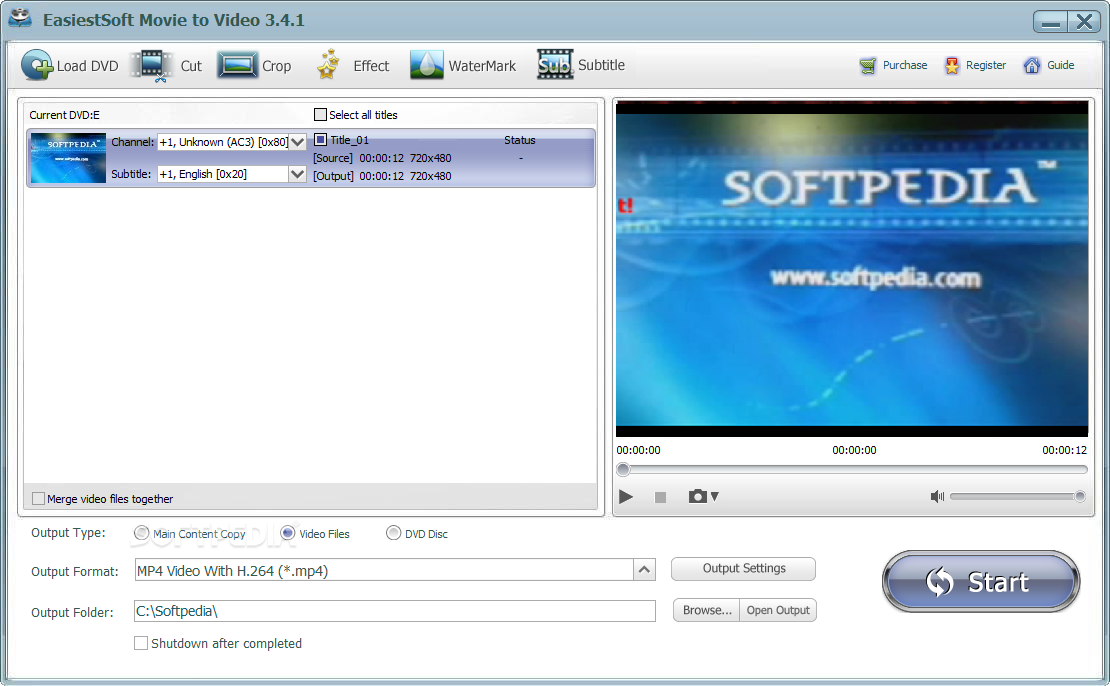
Task: Open the Output Format dropdown arrow
Action: coord(644,569)
